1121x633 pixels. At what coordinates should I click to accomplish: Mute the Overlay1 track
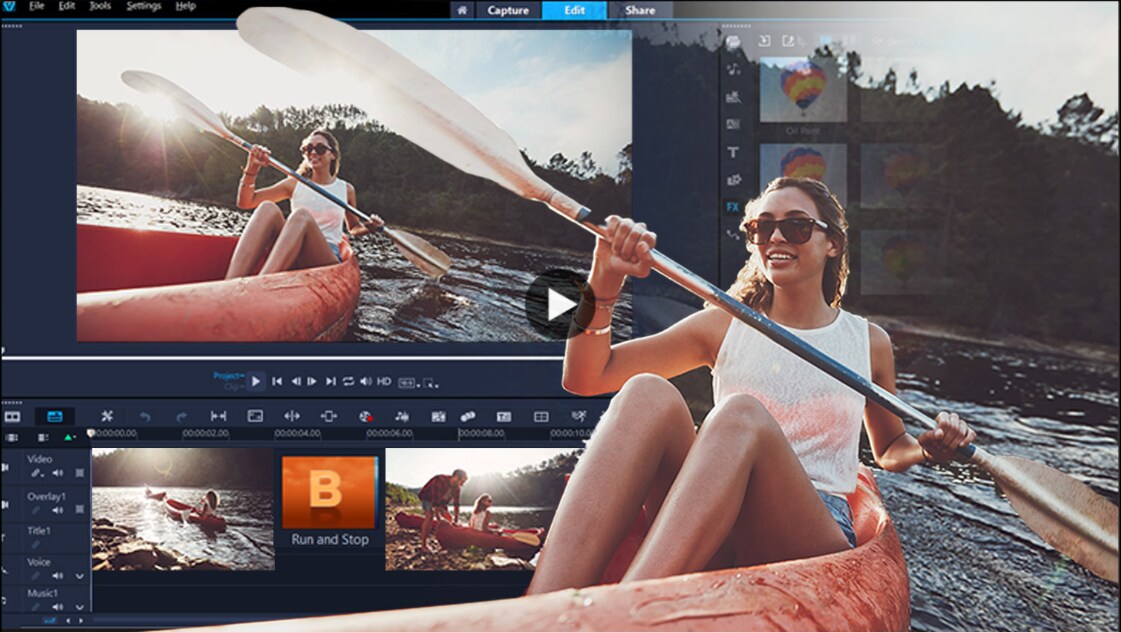(x=57, y=510)
